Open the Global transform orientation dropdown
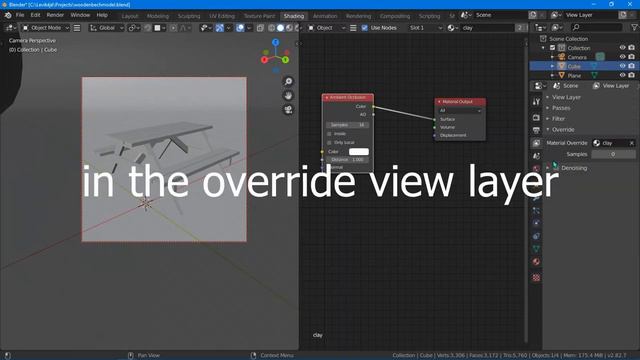The width and height of the screenshot is (640, 360). tap(107, 28)
